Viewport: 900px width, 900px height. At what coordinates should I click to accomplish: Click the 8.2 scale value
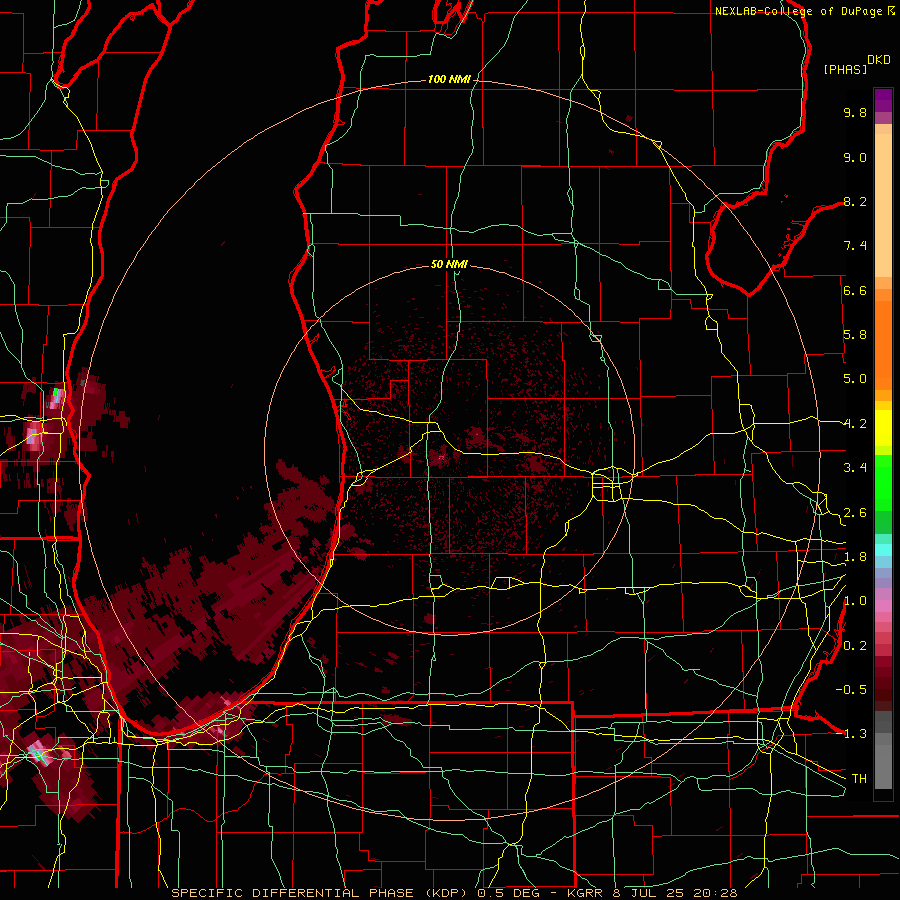coord(855,201)
